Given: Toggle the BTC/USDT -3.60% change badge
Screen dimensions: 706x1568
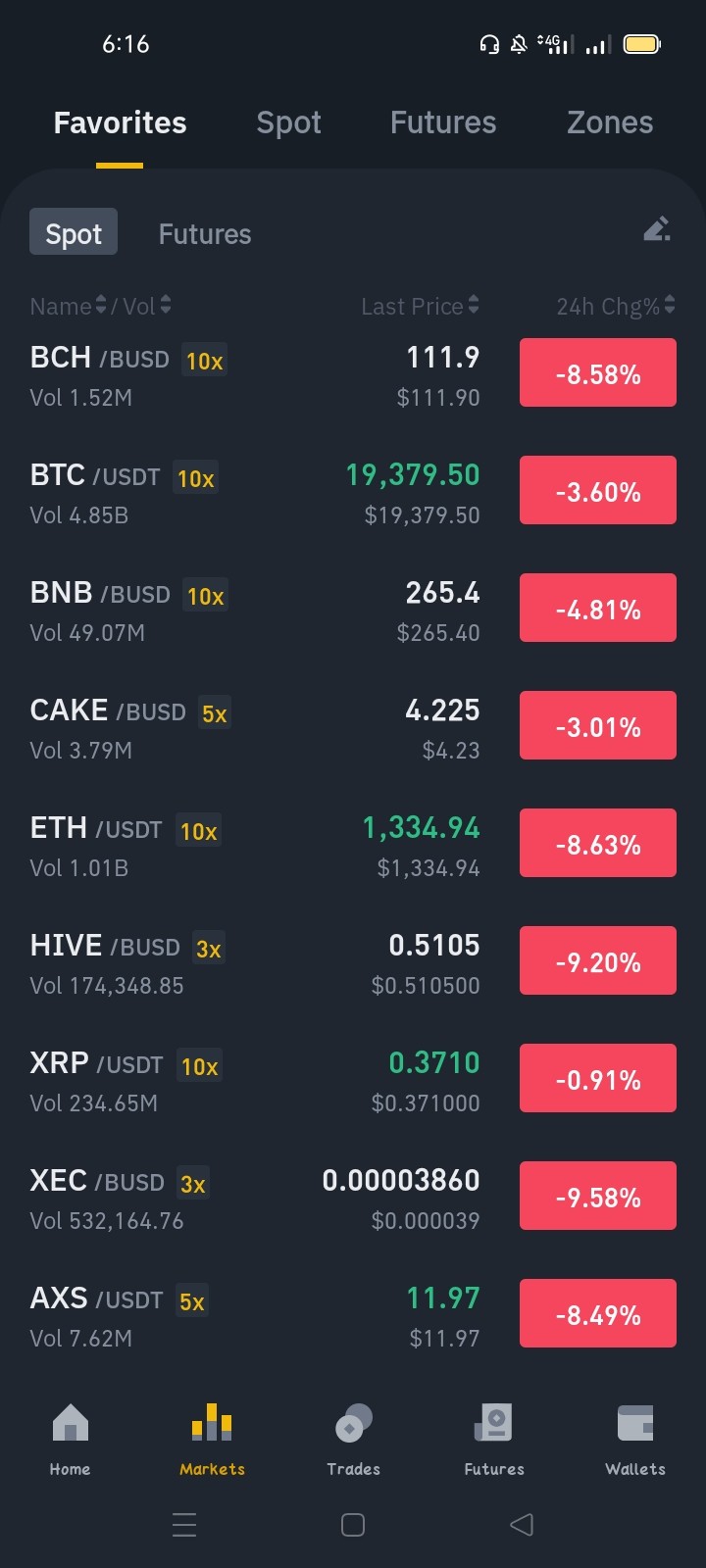Looking at the screenshot, I should 598,491.
